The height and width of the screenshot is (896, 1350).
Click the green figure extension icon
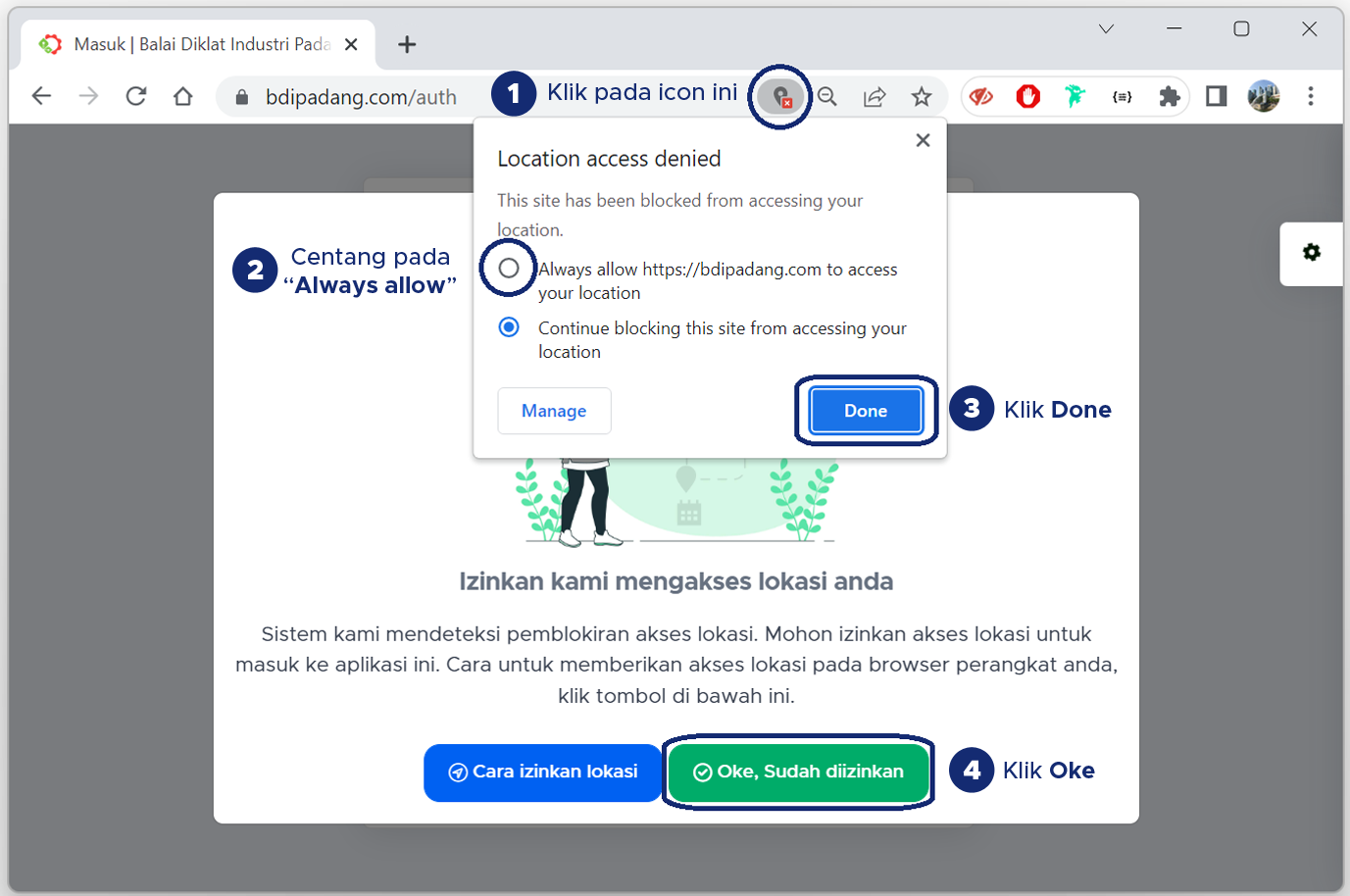click(1075, 96)
